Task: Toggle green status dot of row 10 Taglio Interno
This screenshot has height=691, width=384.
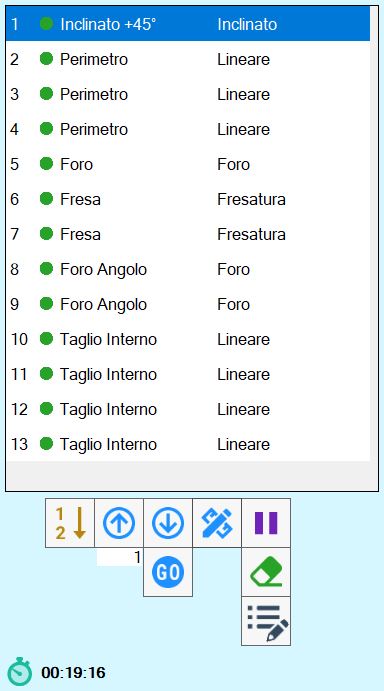Action: pyautogui.click(x=46, y=339)
